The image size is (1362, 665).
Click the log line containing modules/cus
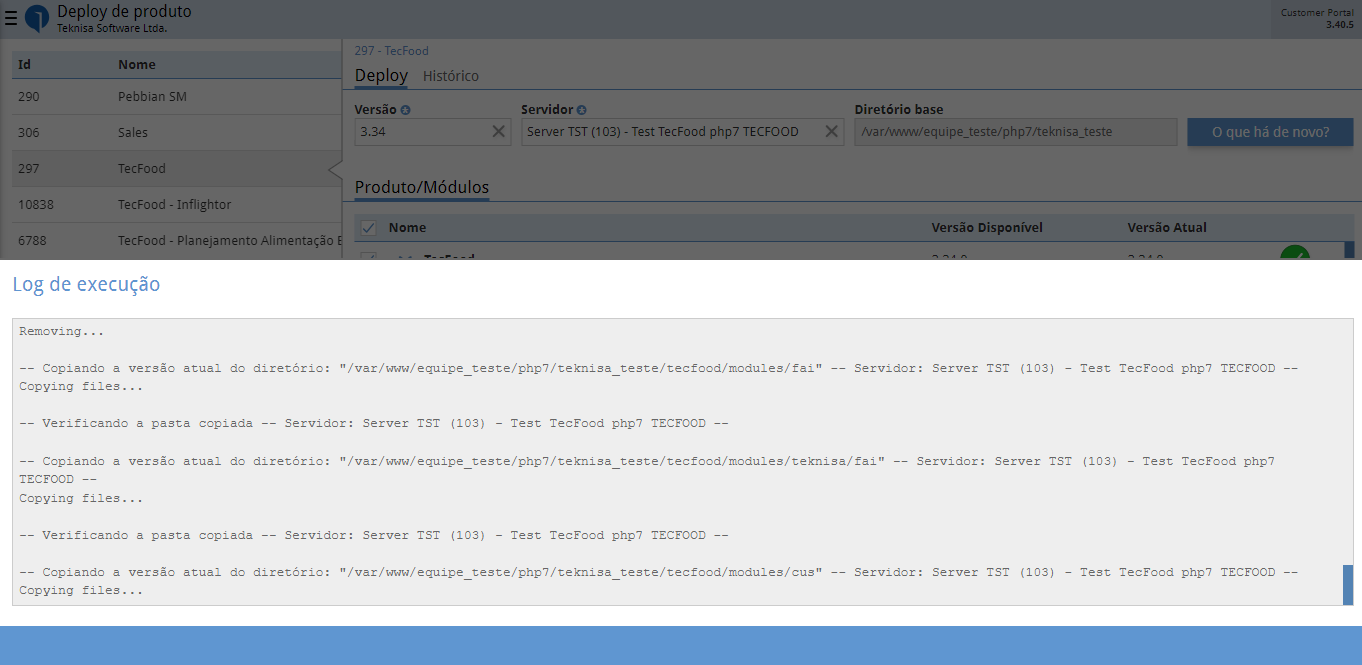(x=658, y=573)
